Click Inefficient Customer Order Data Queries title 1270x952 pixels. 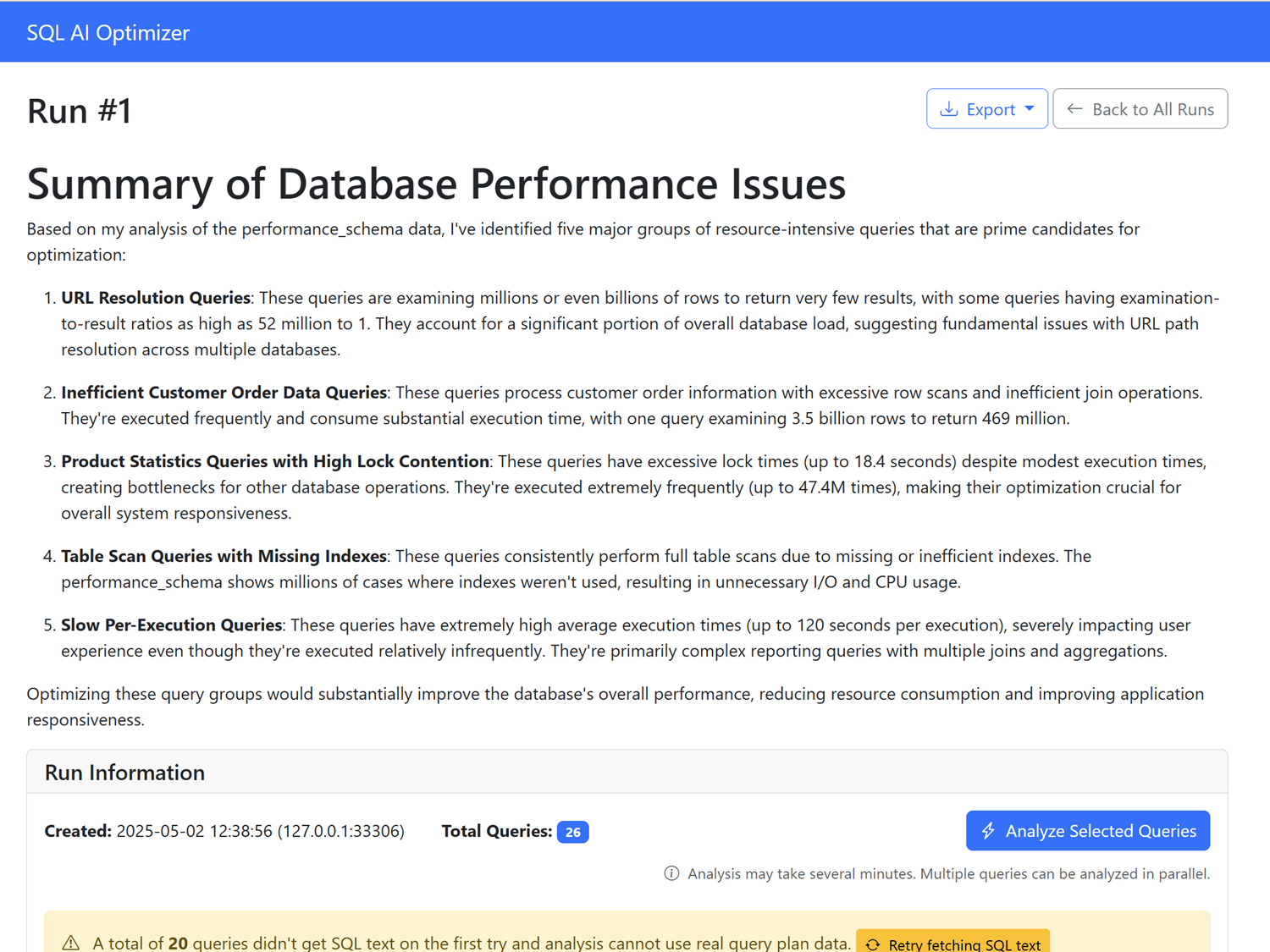[x=224, y=393]
